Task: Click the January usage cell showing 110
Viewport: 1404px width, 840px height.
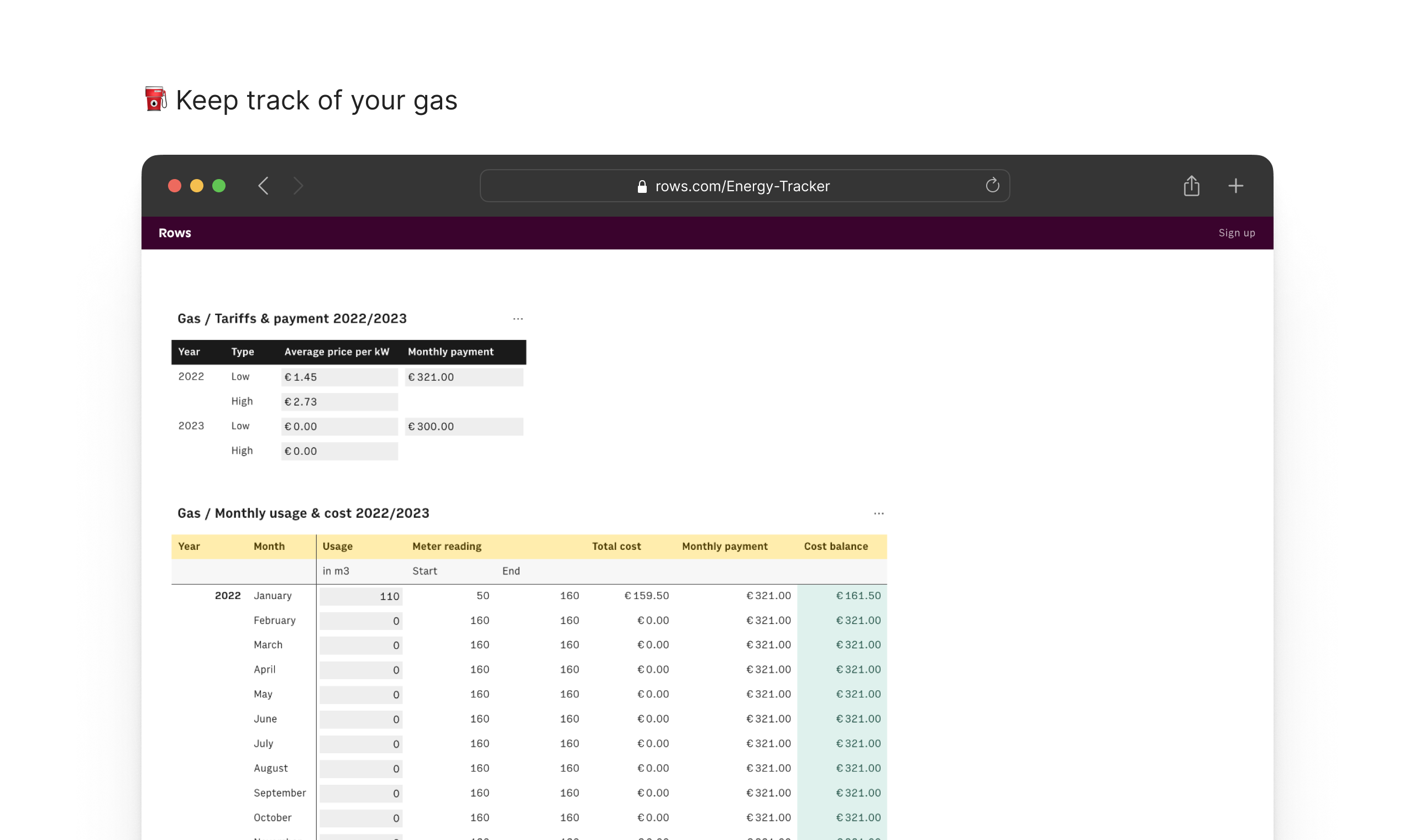Action: (x=360, y=596)
